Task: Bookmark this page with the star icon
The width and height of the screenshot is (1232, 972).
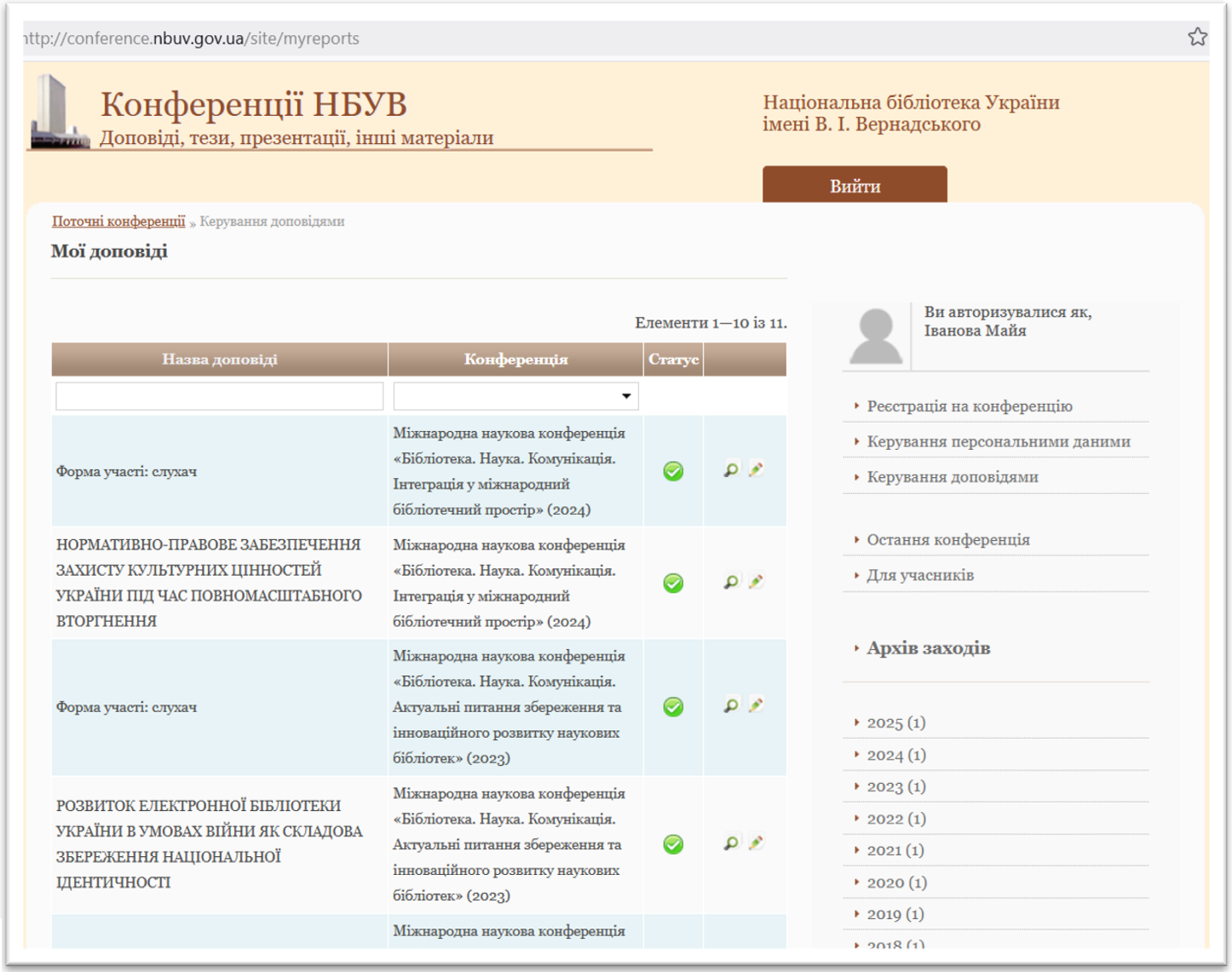Action: (x=1197, y=37)
